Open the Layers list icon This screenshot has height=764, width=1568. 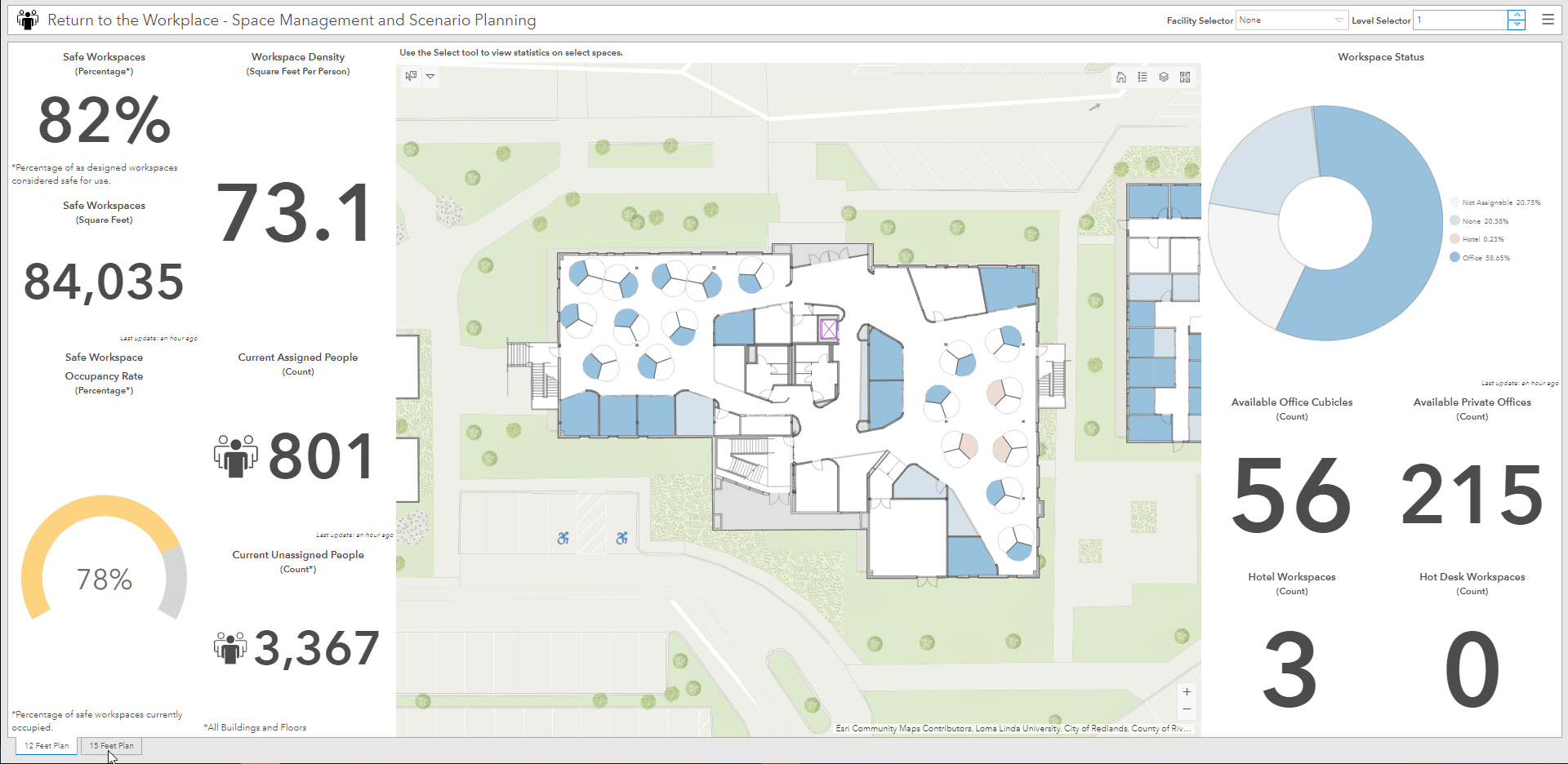coord(1163,77)
